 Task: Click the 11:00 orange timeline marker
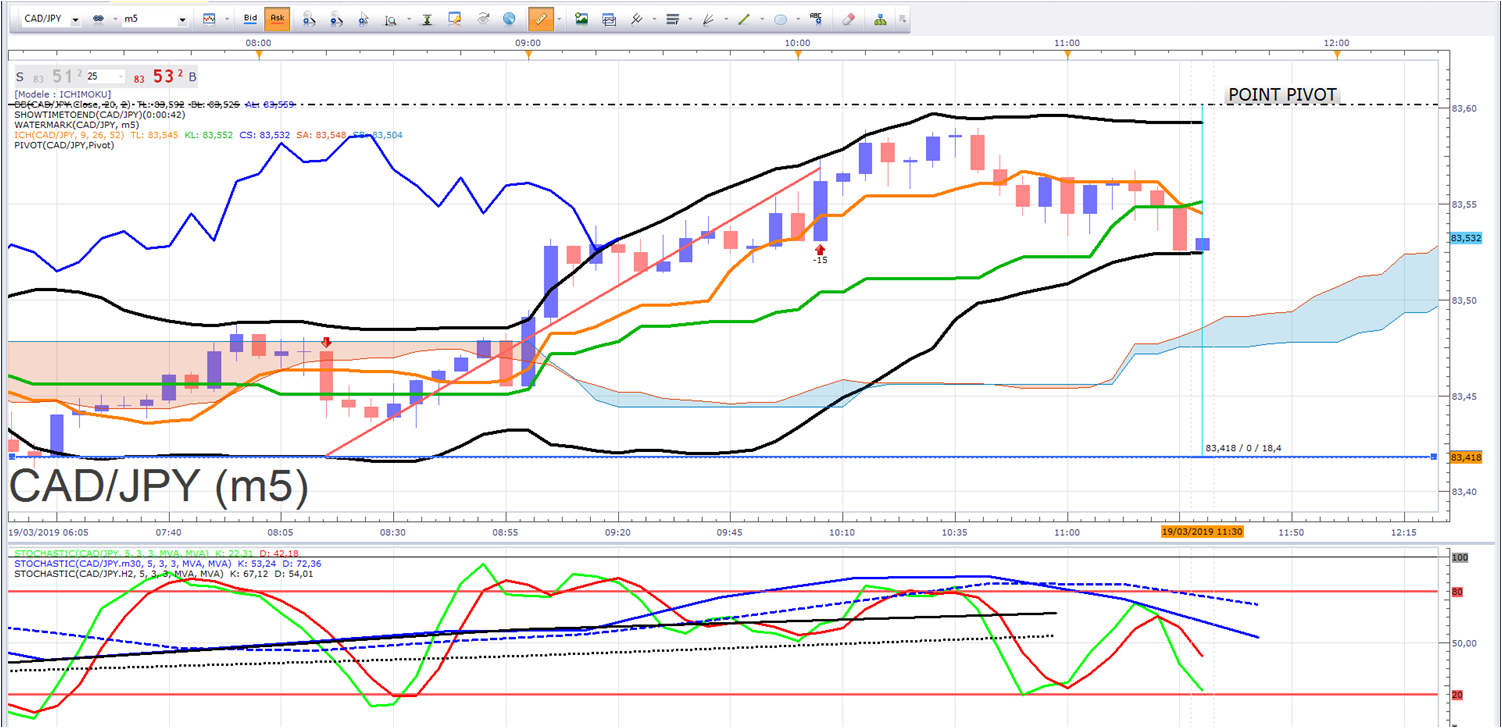pos(1068,54)
